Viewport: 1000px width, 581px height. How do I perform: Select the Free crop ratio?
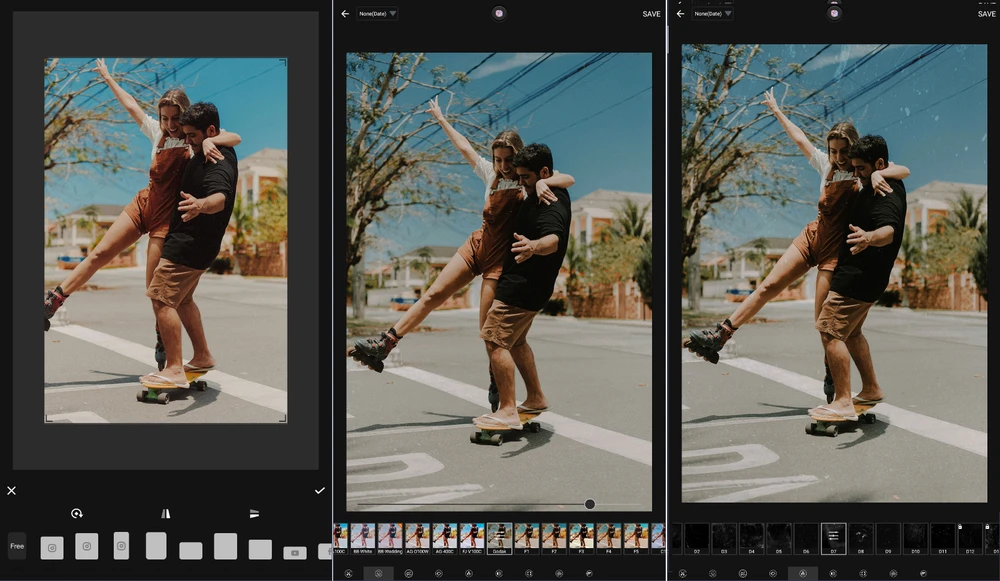pyautogui.click(x=17, y=546)
